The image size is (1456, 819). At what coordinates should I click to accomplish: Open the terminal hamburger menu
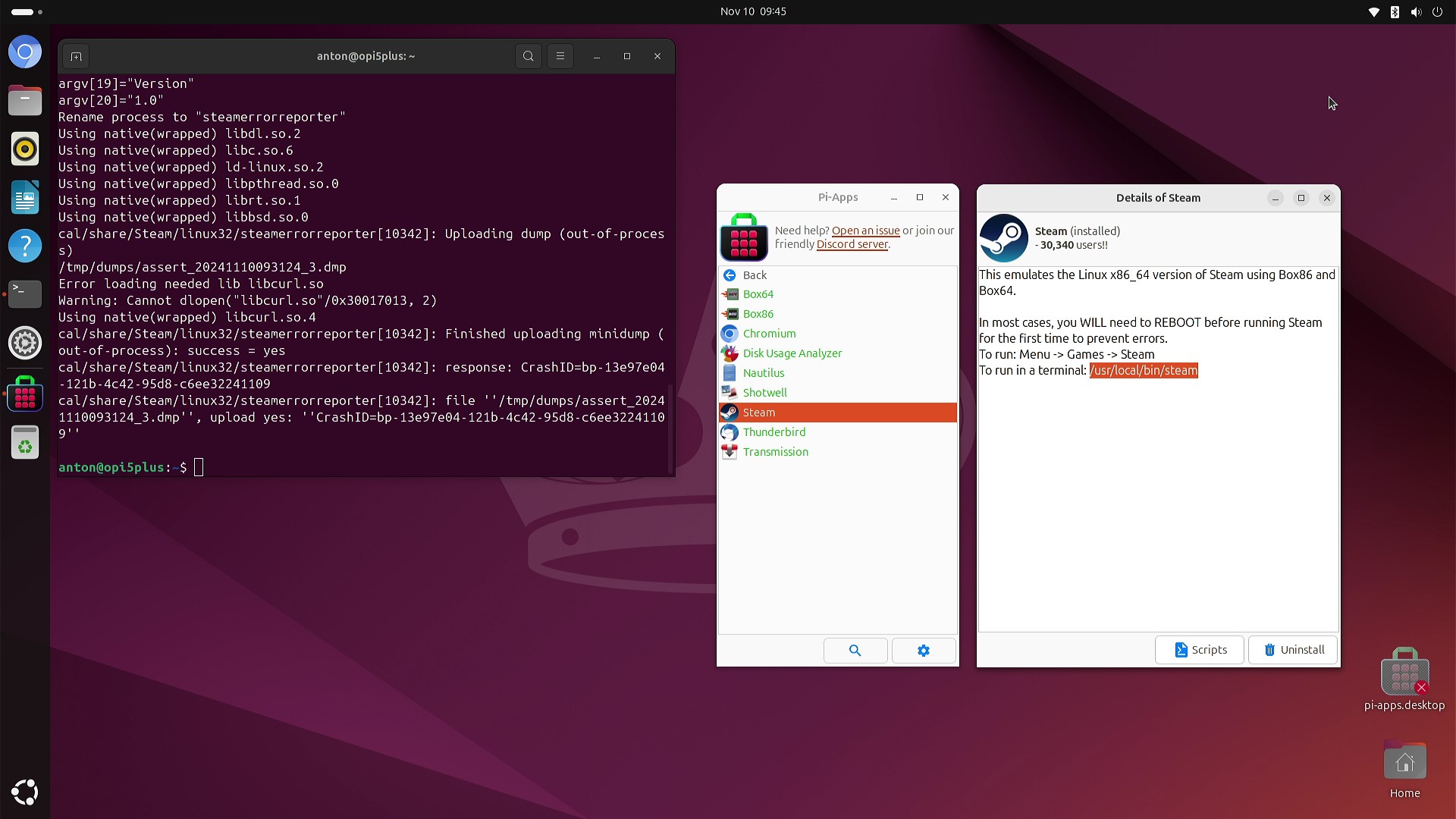click(x=560, y=56)
